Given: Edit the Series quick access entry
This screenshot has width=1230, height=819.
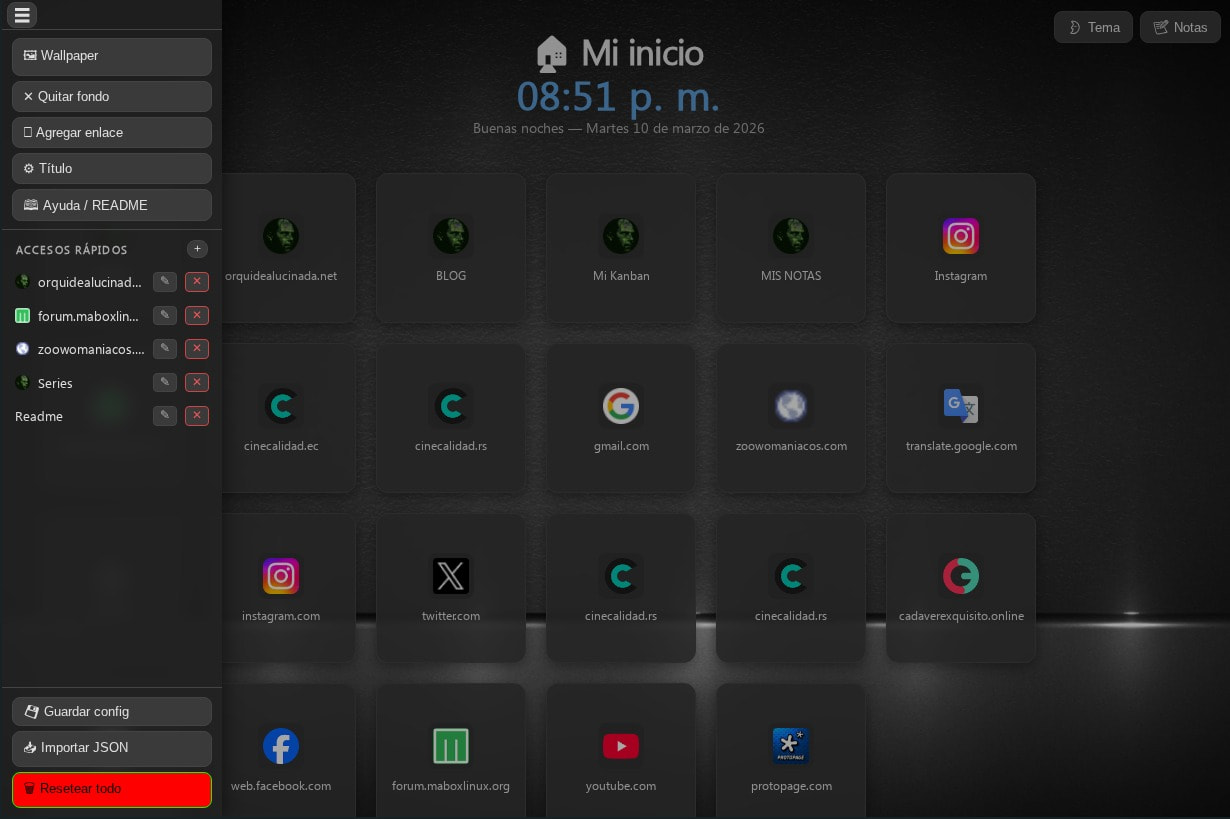Looking at the screenshot, I should point(165,382).
